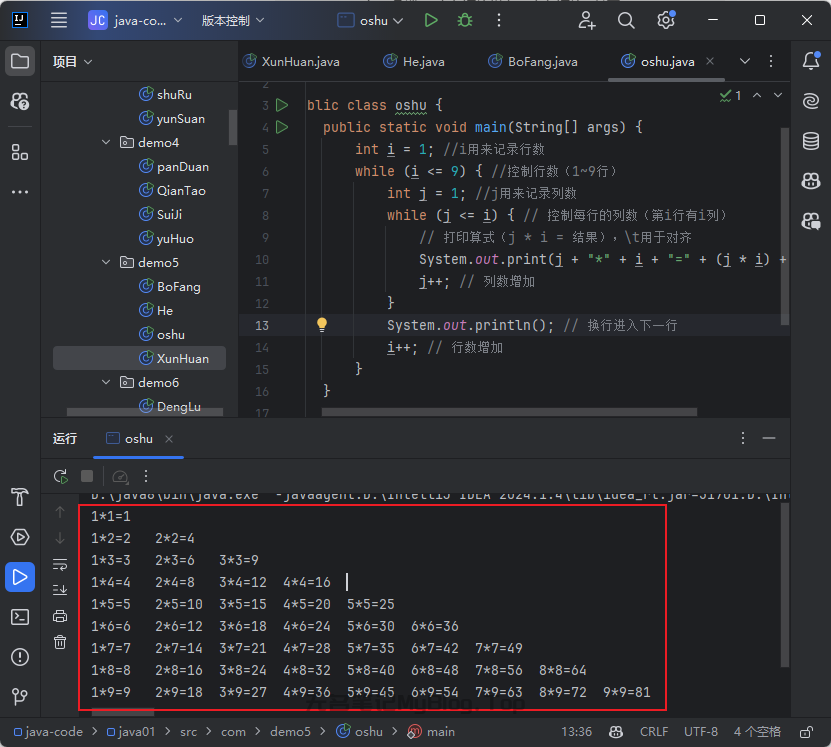The height and width of the screenshot is (747, 831).
Task: Rerun oshu in the Run panel
Action: pos(61,476)
